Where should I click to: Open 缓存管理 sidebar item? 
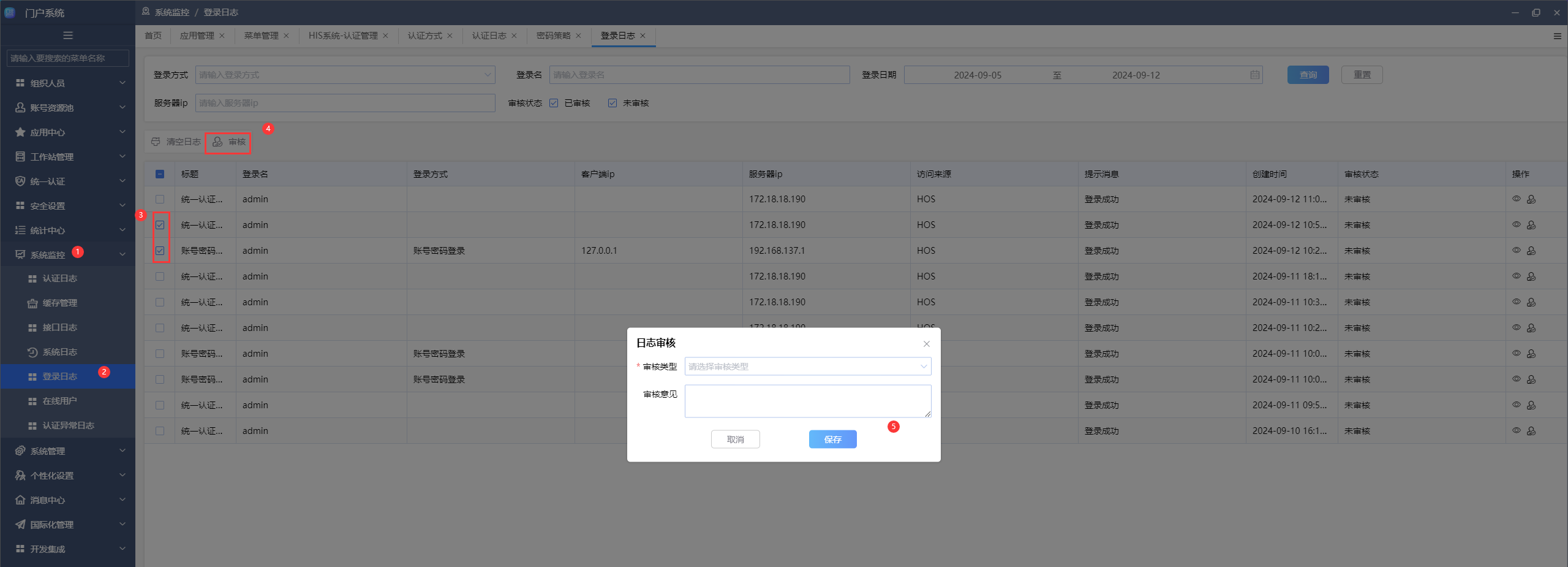(67, 303)
